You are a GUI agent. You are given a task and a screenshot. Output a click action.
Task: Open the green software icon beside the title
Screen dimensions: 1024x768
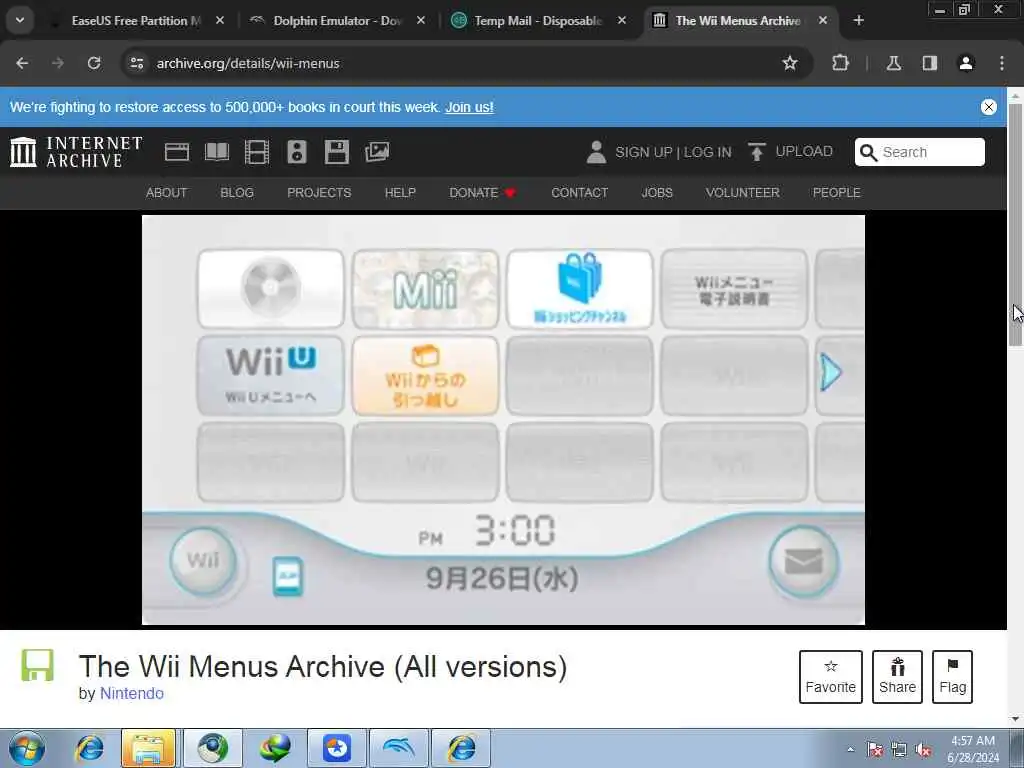tap(37, 665)
